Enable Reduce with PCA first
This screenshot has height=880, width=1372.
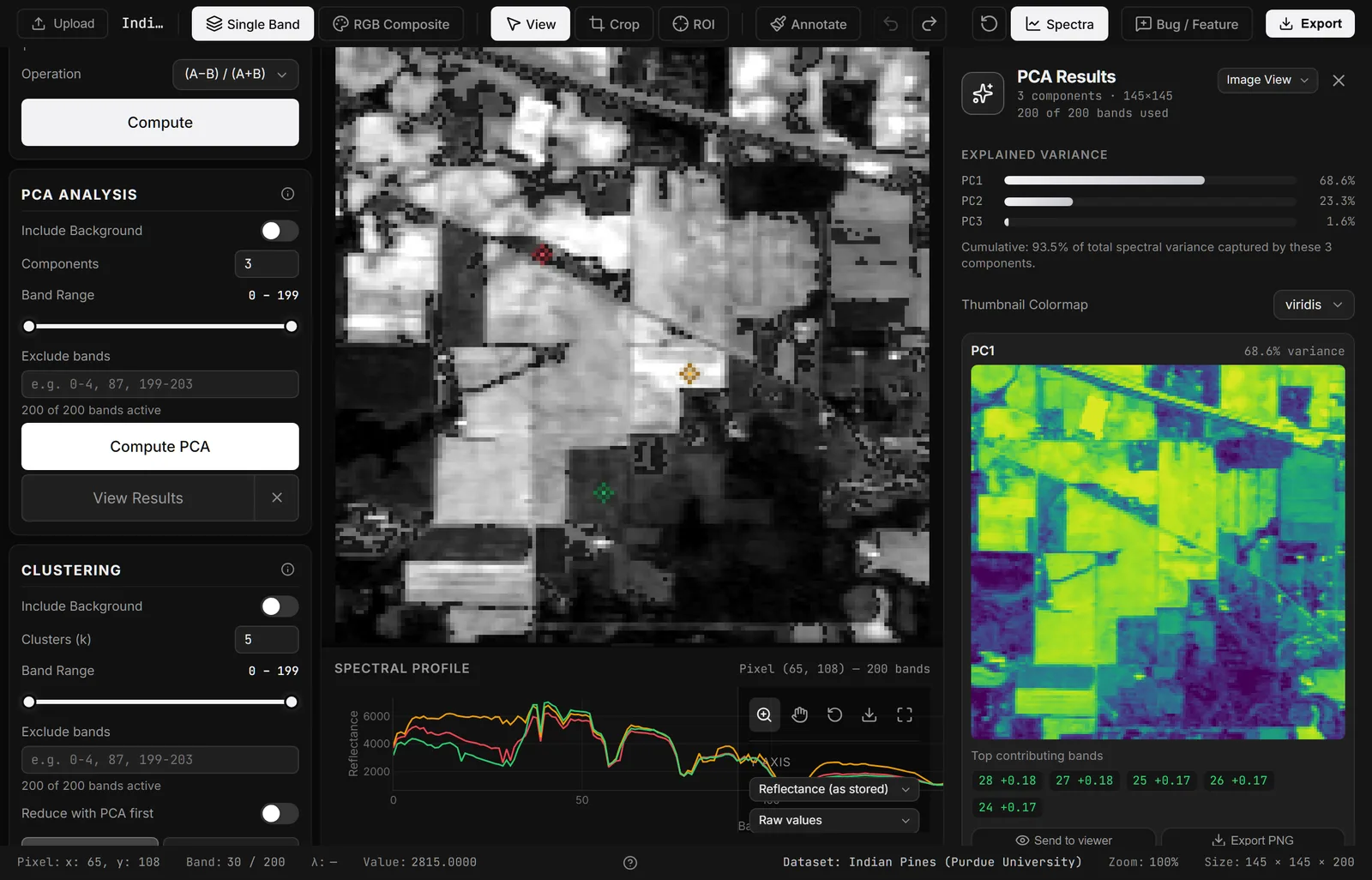[280, 813]
